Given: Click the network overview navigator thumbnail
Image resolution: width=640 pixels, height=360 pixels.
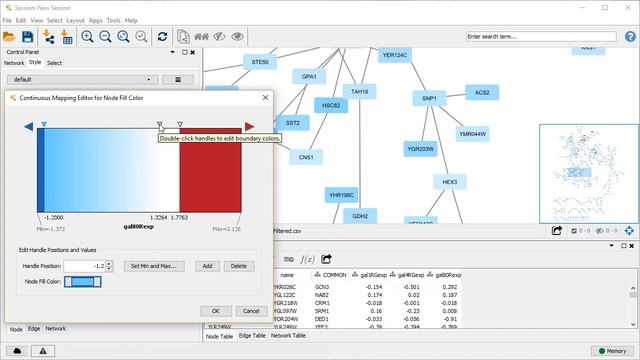Looking at the screenshot, I should click(589, 174).
